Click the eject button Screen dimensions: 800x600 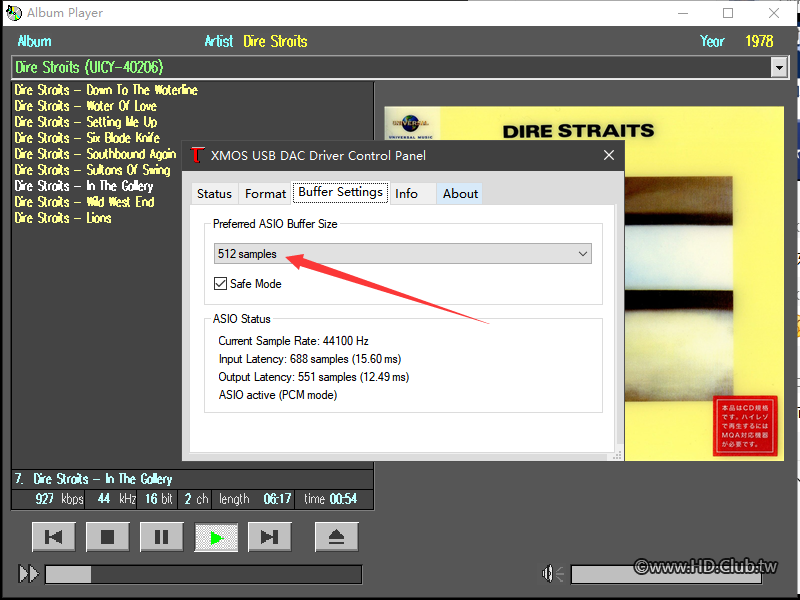[x=337, y=537]
